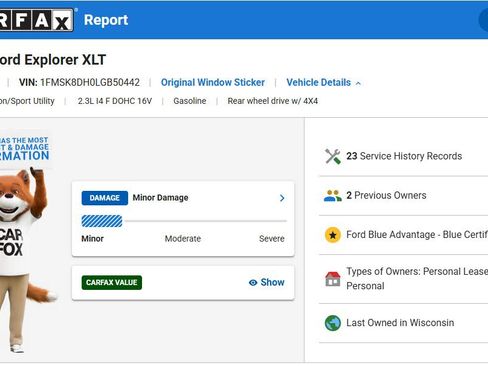Image resolution: width=488 pixels, height=366 pixels.
Task: Click the previous owners people icon
Action: [x=333, y=196]
